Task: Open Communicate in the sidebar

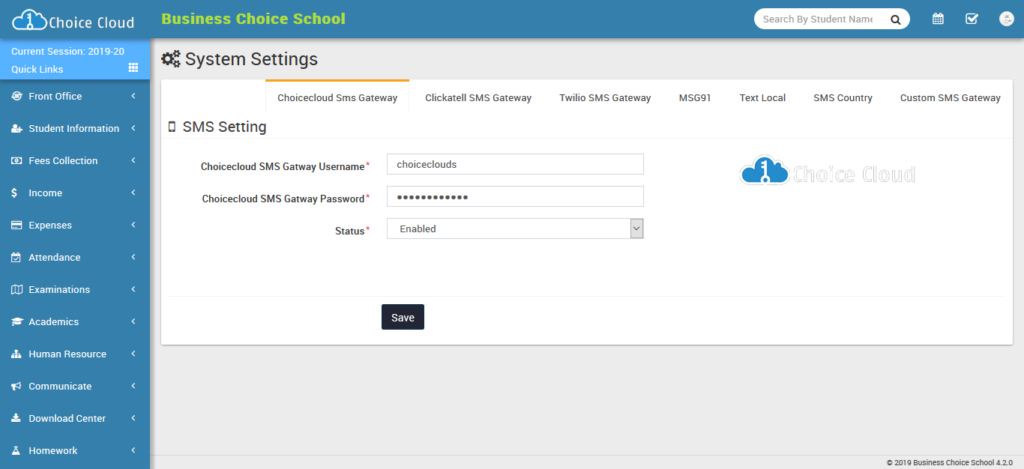Action: pos(75,386)
